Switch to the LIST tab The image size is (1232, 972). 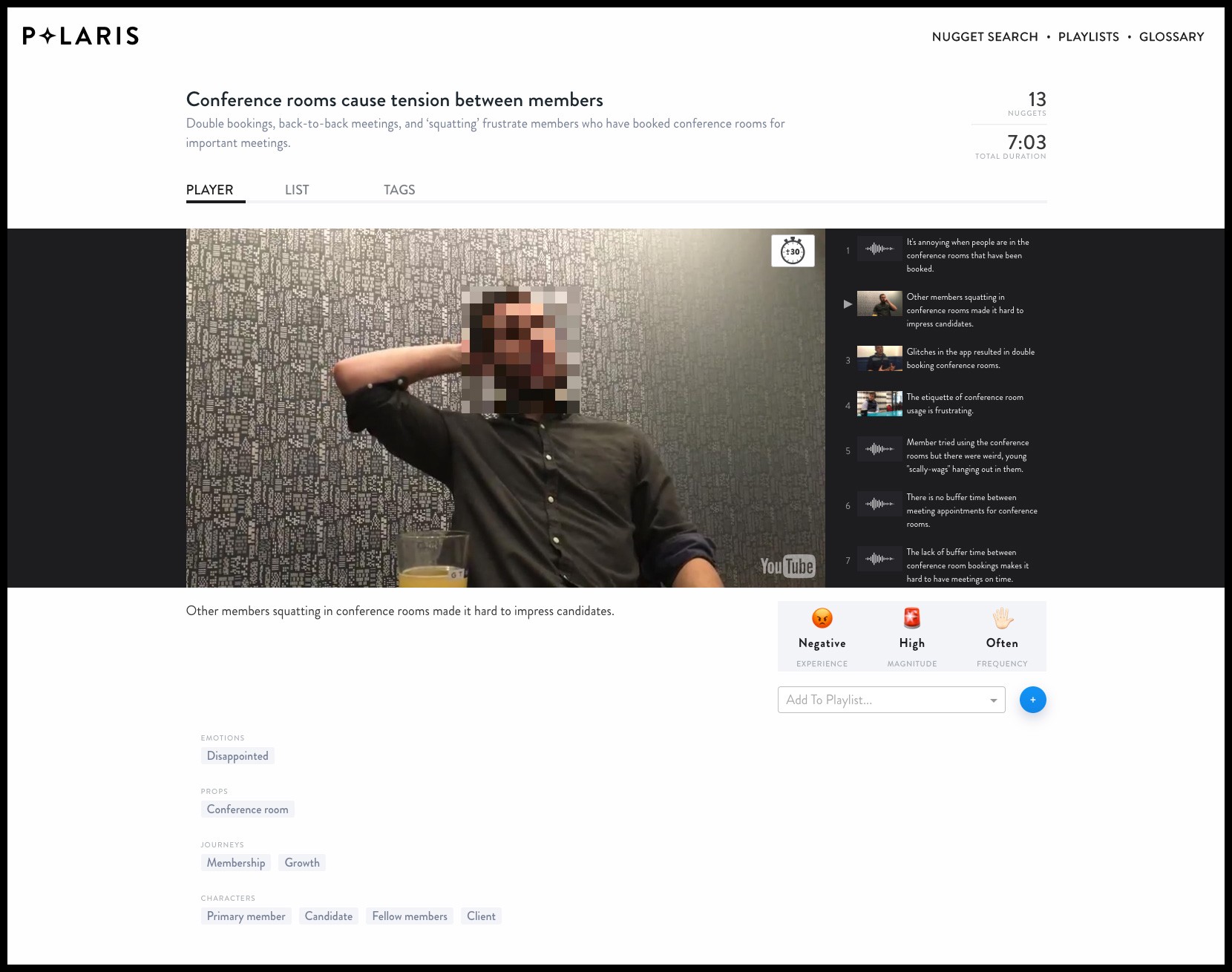pos(297,190)
